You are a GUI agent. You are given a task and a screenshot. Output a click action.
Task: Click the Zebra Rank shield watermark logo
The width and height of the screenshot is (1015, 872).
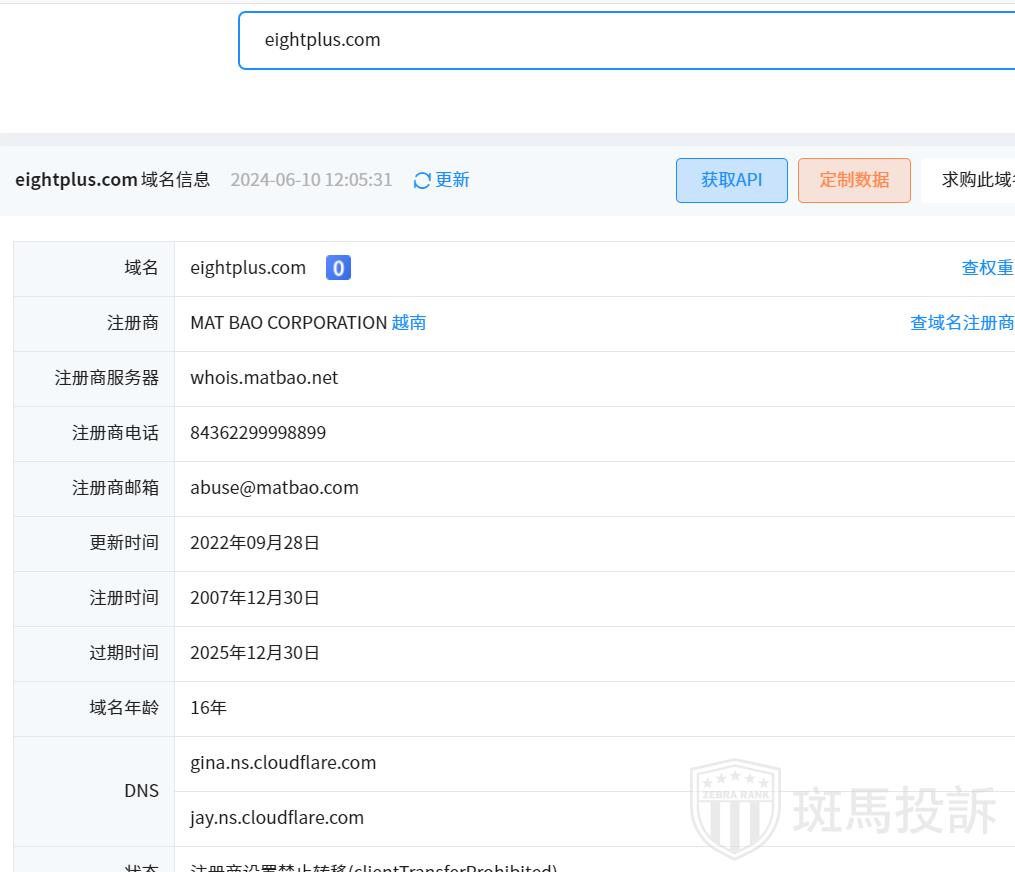[x=735, y=809]
